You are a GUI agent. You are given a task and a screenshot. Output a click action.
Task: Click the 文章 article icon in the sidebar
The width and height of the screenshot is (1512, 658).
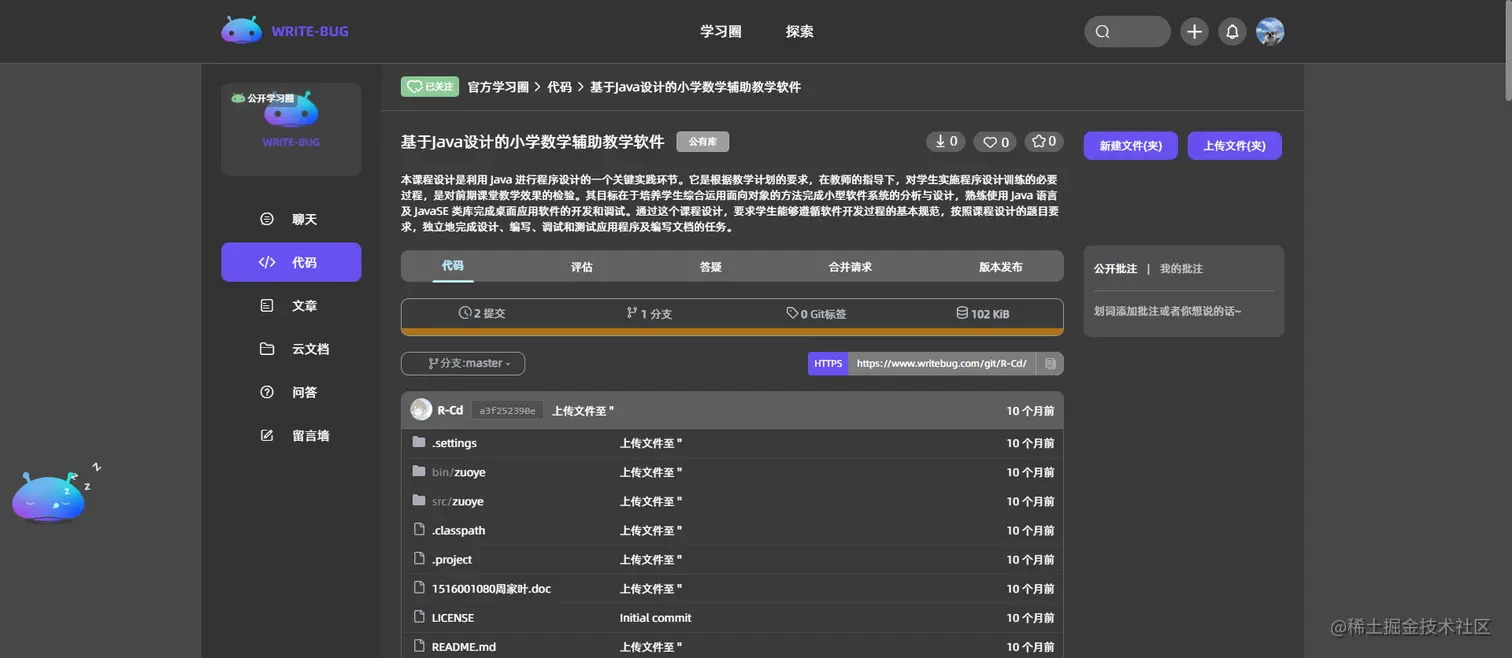coord(267,306)
